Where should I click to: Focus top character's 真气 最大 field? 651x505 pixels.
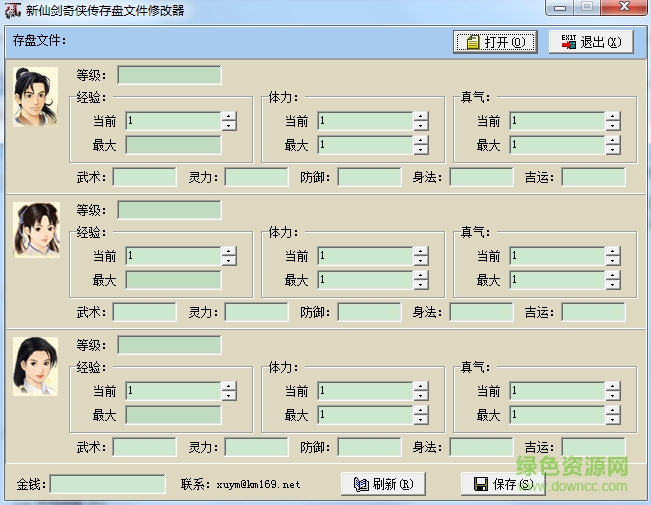pos(557,145)
